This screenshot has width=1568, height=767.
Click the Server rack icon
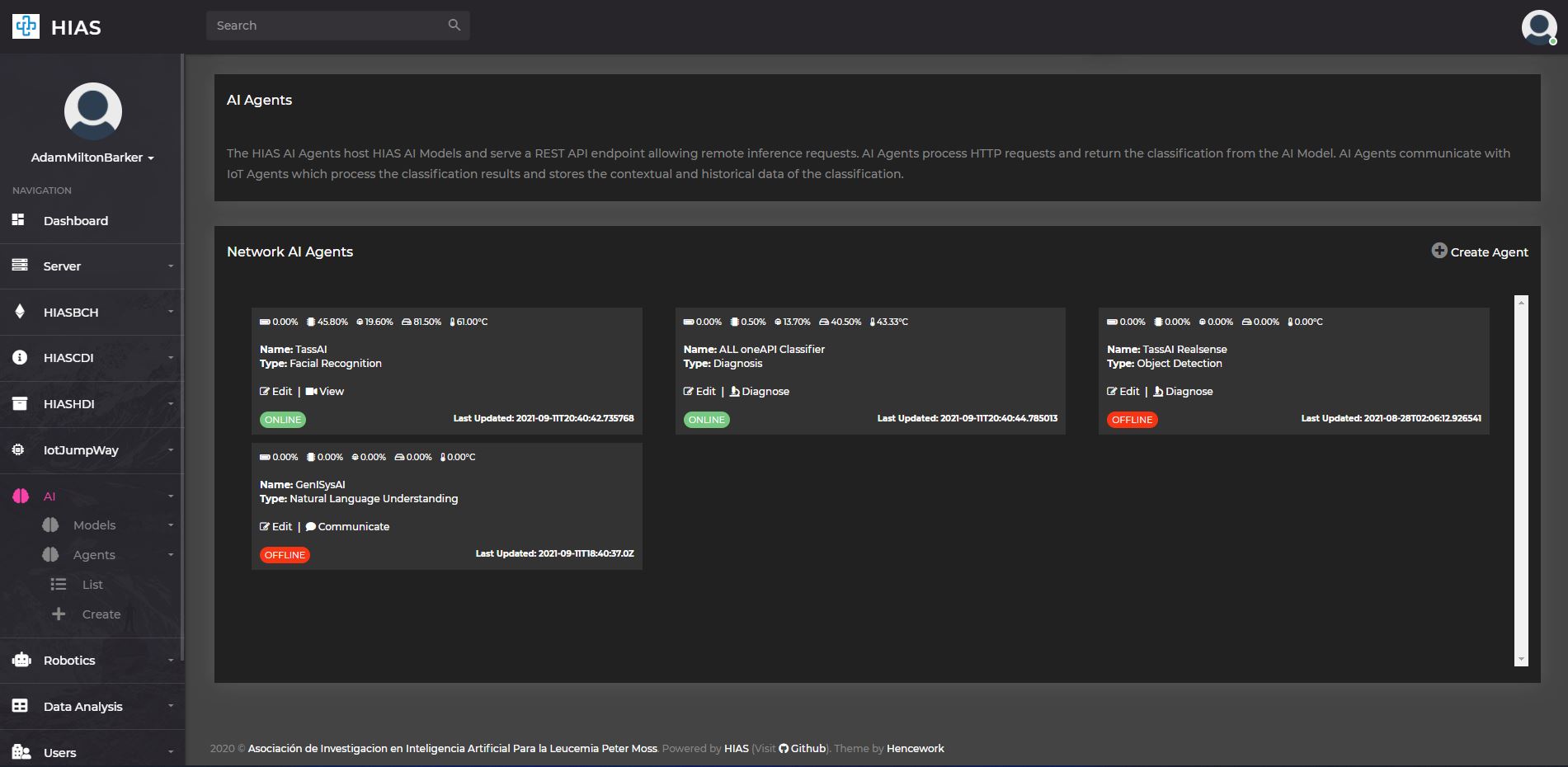coord(20,265)
